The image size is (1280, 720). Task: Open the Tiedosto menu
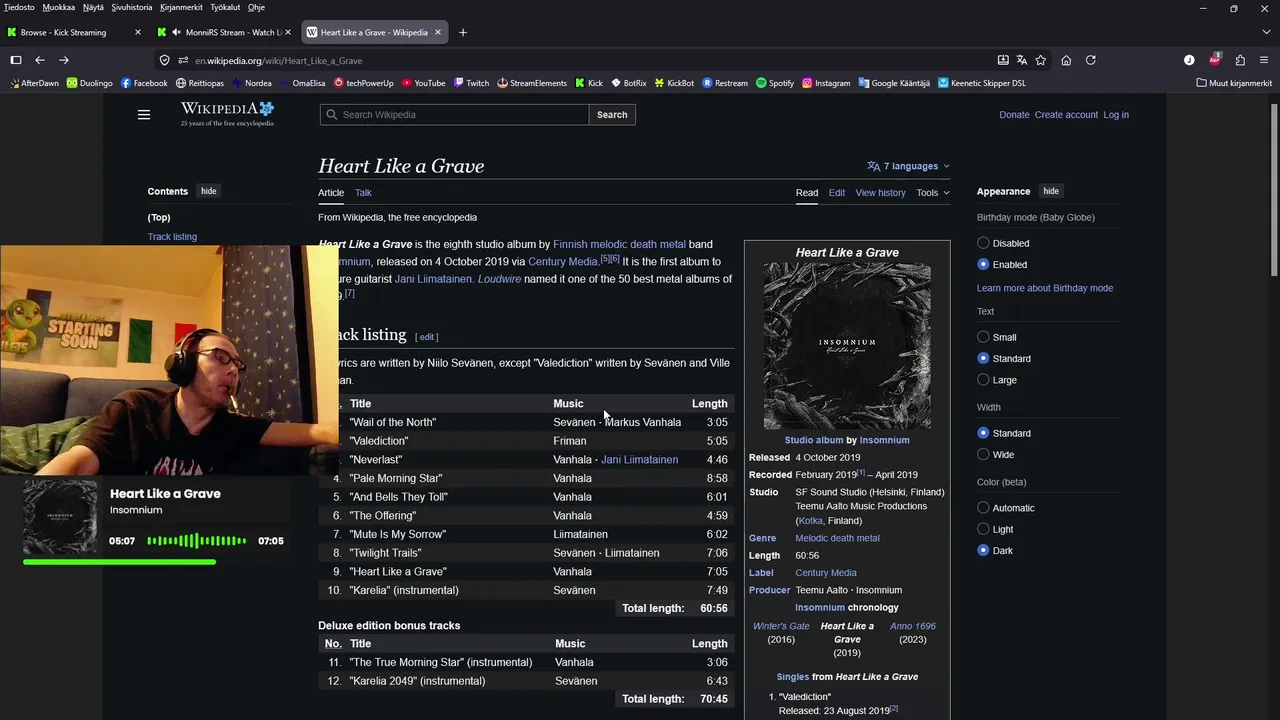(x=19, y=7)
